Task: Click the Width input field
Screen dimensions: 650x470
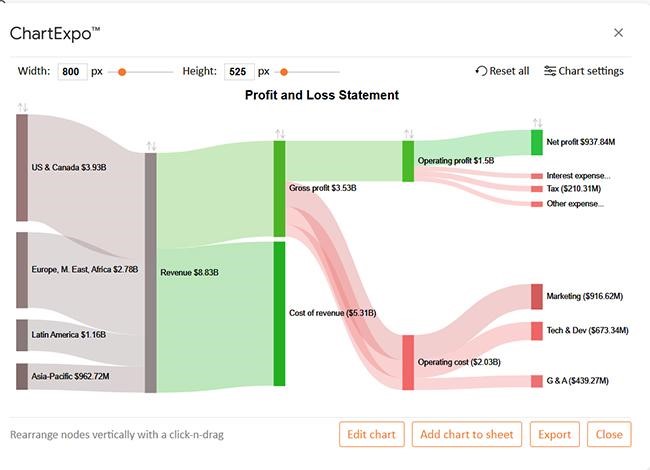Action: 73,72
